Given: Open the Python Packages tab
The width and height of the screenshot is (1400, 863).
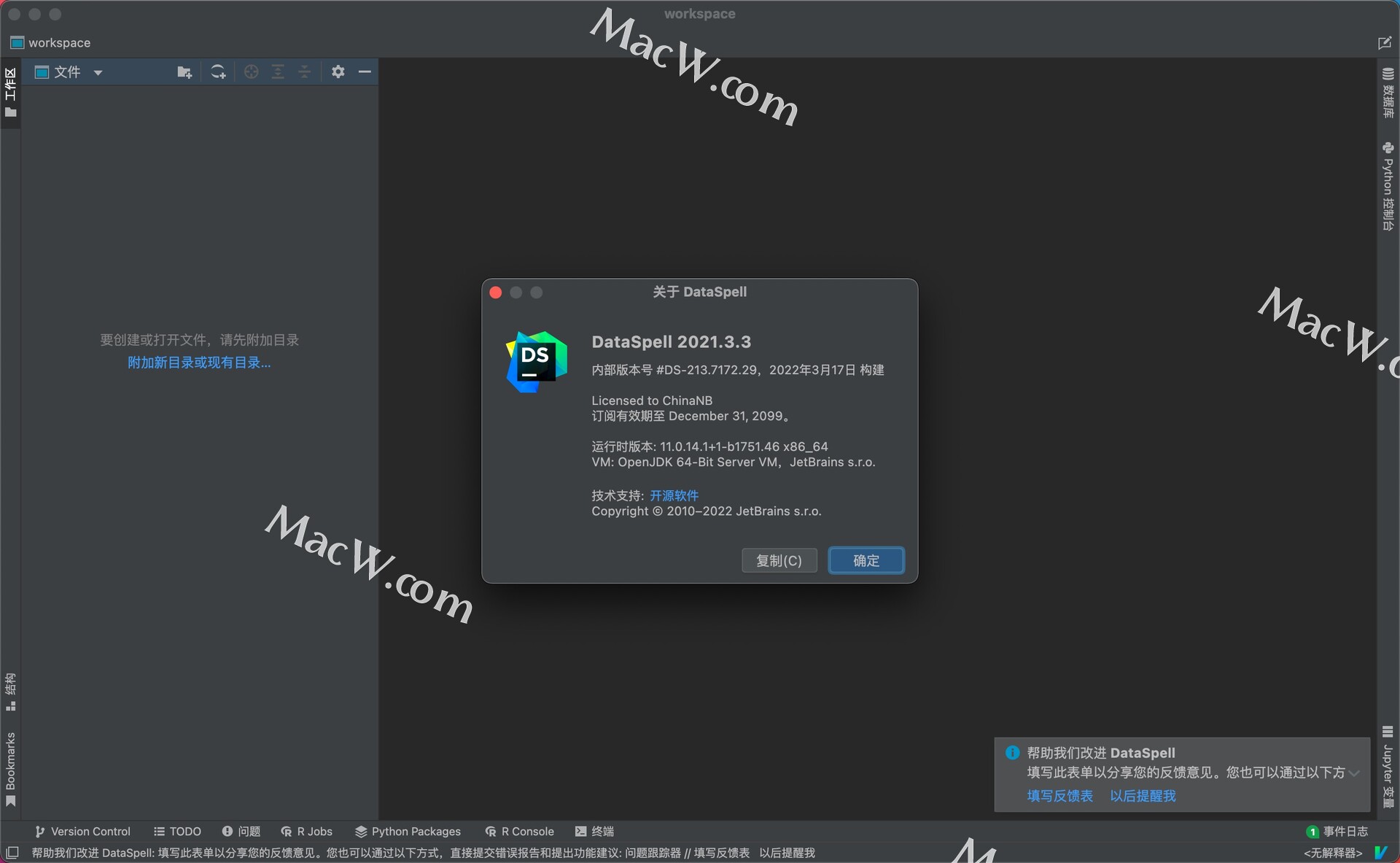Looking at the screenshot, I should click(408, 832).
